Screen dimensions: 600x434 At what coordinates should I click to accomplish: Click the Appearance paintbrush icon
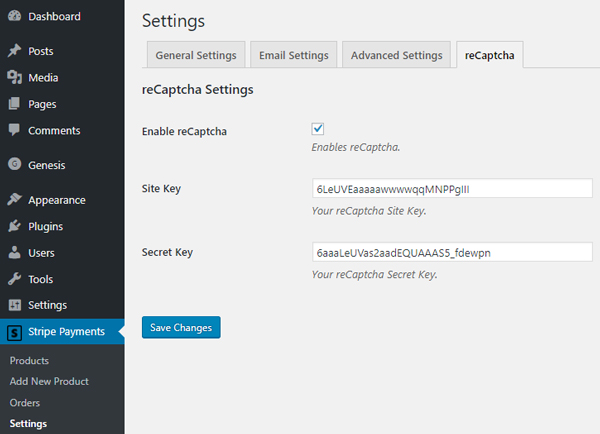pos(15,199)
